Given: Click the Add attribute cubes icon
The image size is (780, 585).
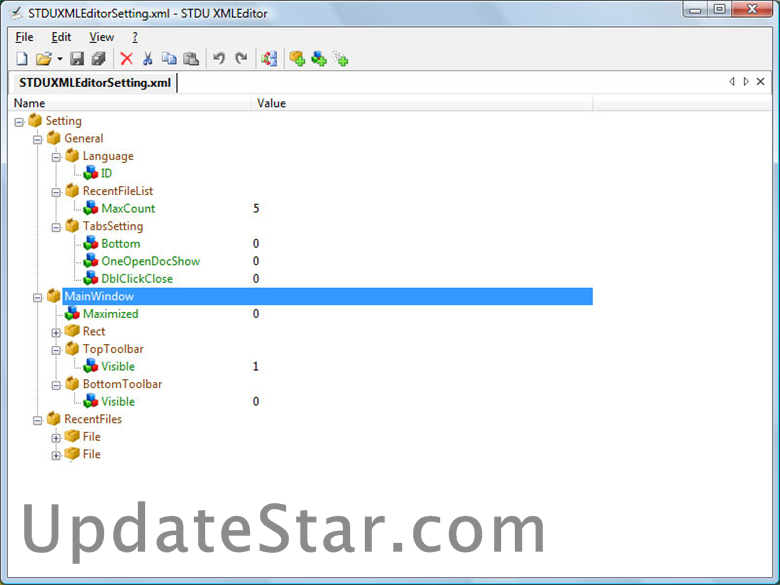Looking at the screenshot, I should pyautogui.click(x=319, y=59).
